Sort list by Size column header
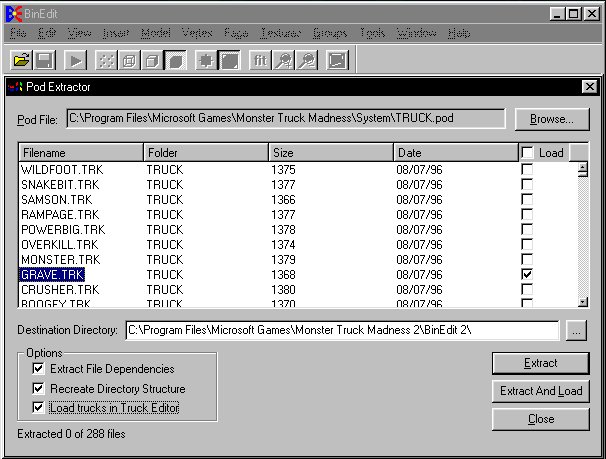This screenshot has height=459, width=606. (330, 153)
